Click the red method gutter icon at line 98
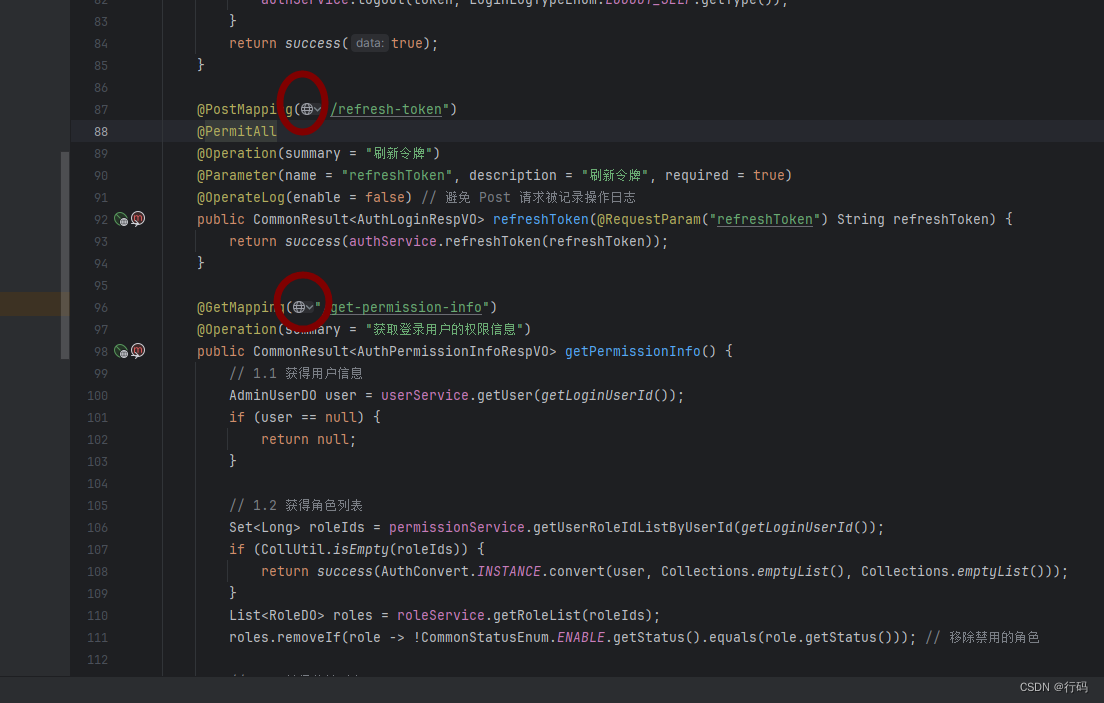1104x703 pixels. [x=138, y=350]
